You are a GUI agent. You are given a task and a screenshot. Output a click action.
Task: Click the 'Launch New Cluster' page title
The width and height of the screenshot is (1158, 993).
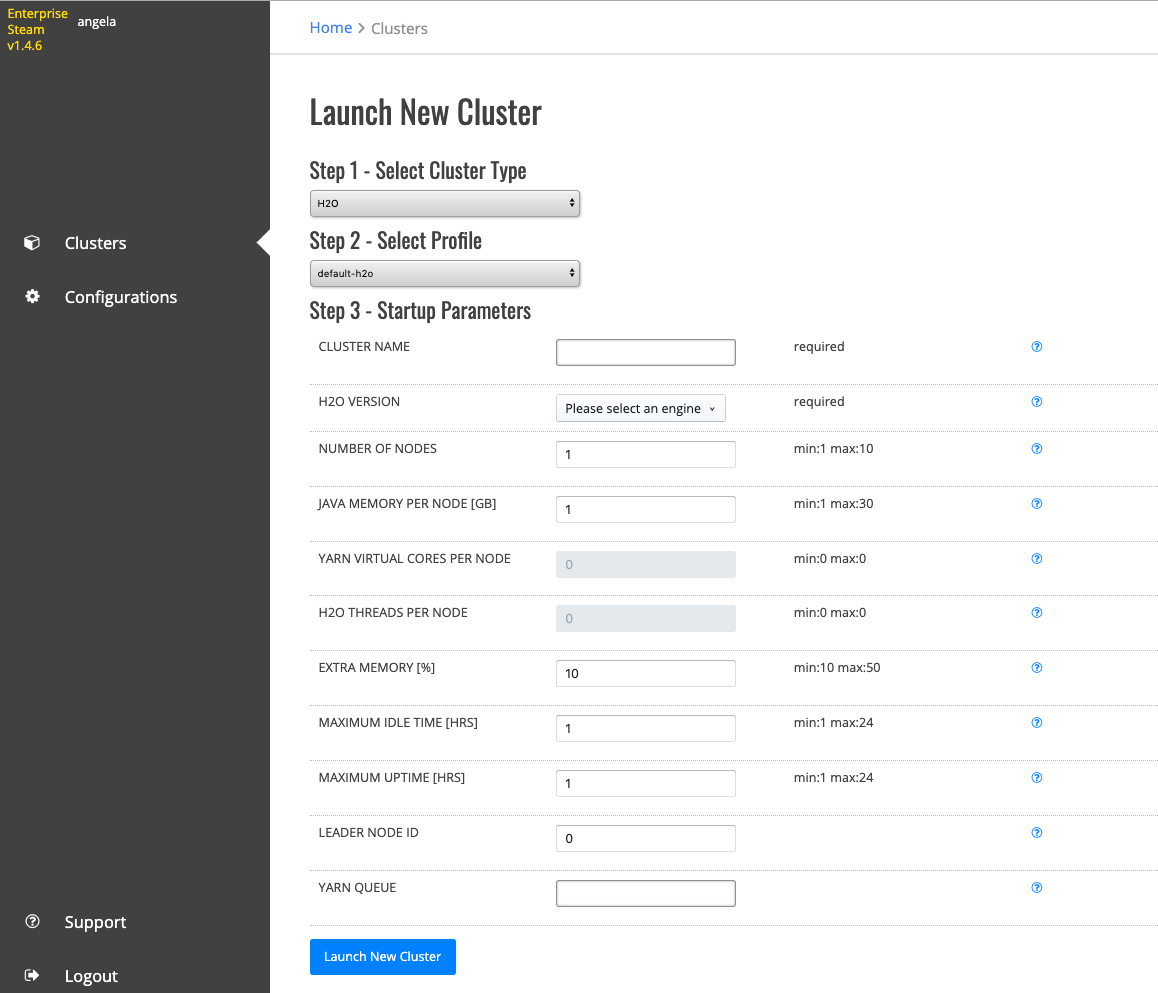(425, 113)
